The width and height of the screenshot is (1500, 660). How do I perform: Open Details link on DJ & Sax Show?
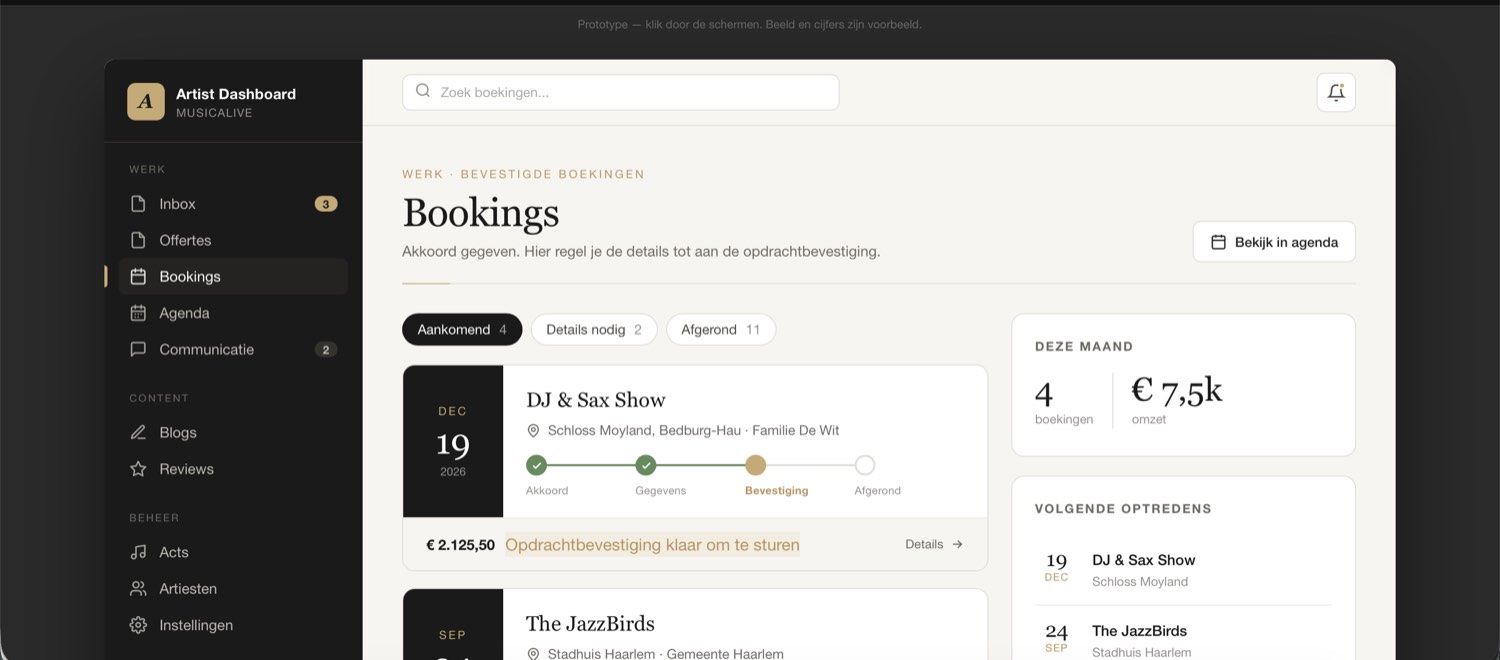pyautogui.click(x=934, y=544)
